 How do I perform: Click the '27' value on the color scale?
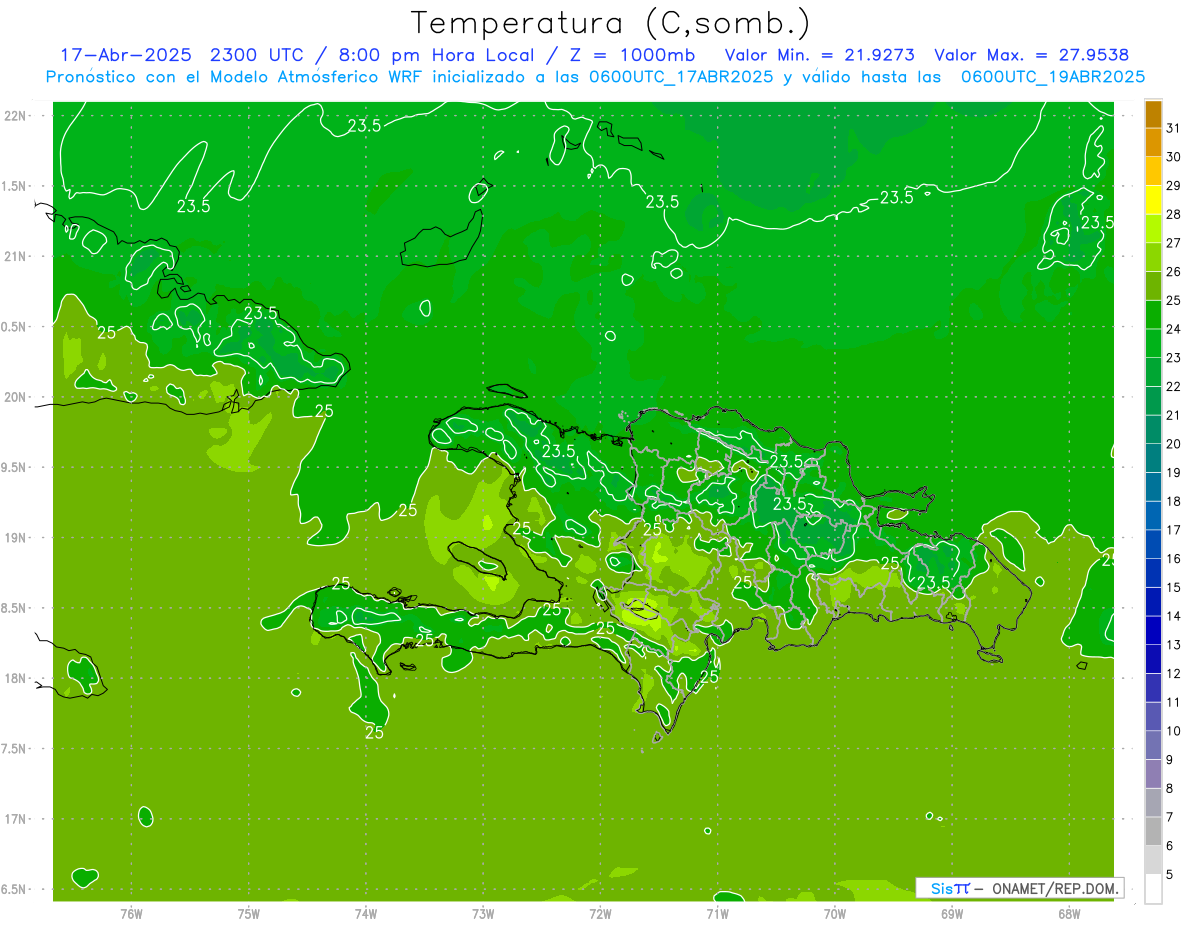click(1173, 243)
